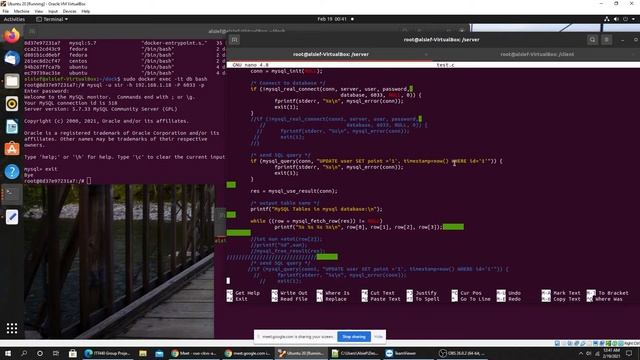Viewport: 640px width, 360px height.
Task: Open Mail app in Windows taskbar
Action: 159,353
